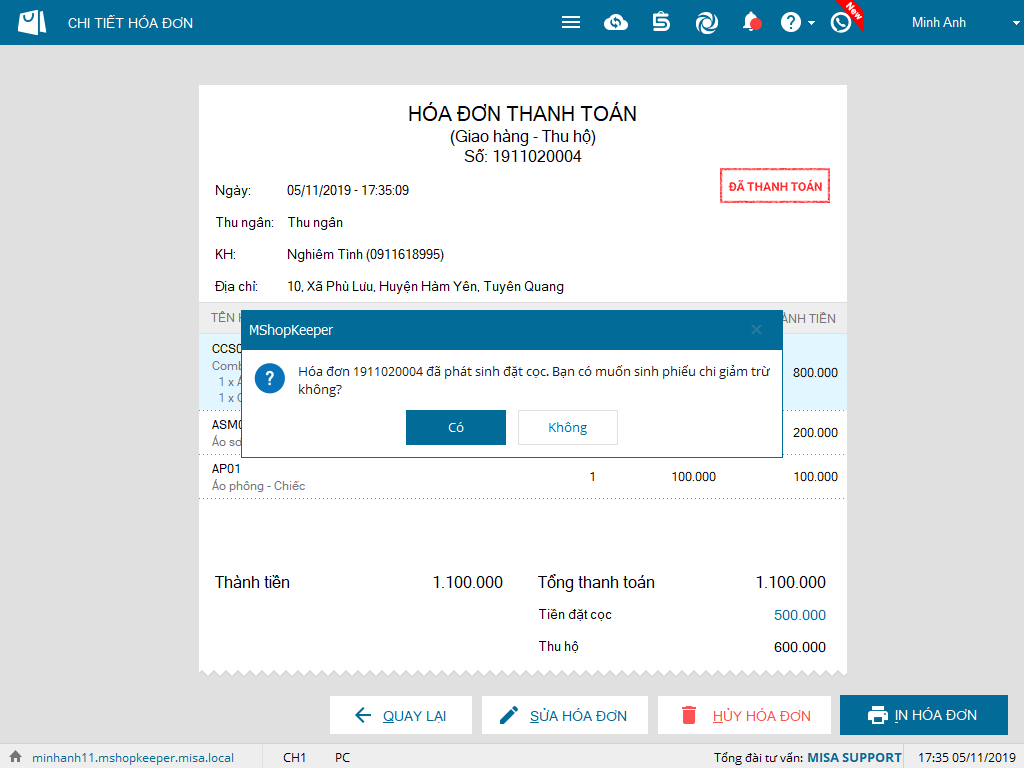Click the 200.000 amount cell
The image size is (1024, 768).
click(815, 433)
